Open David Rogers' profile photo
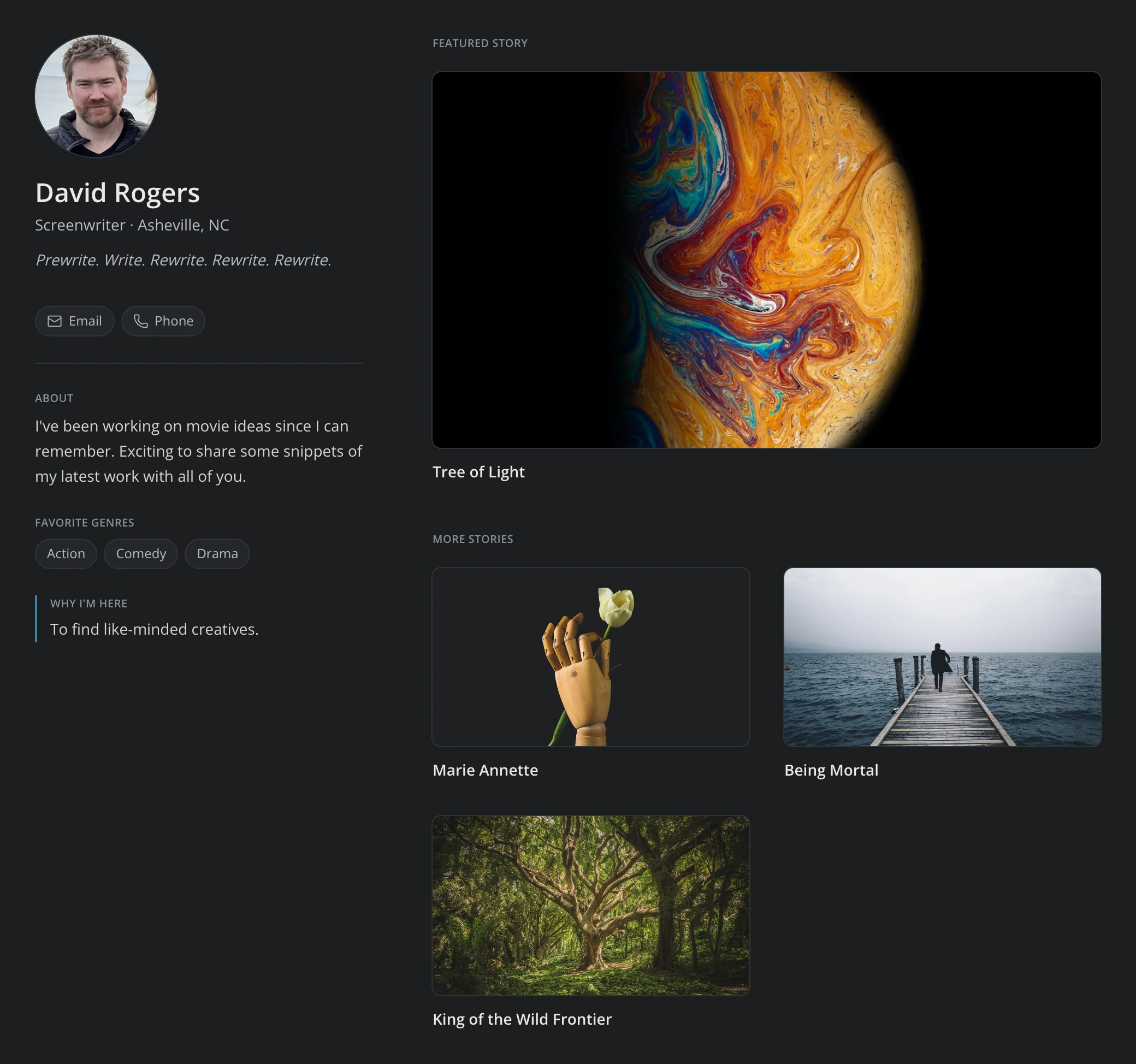This screenshot has width=1136, height=1064. point(96,96)
